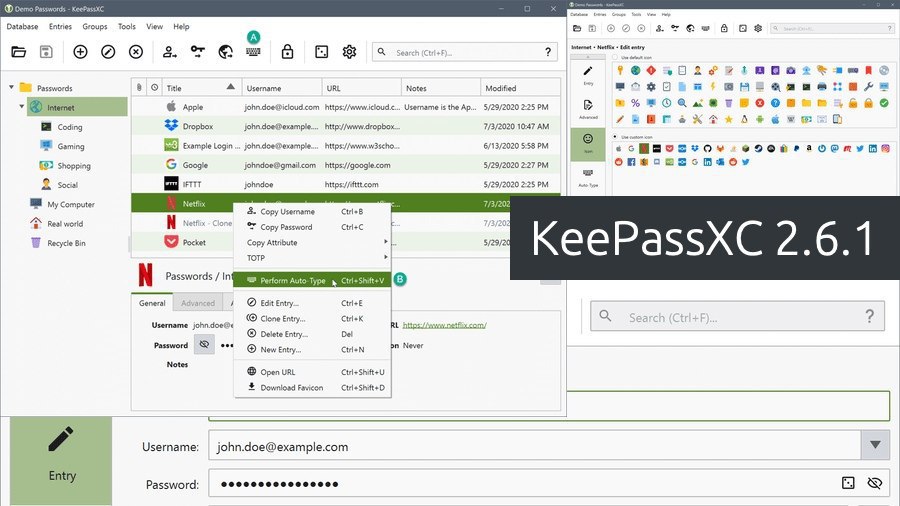Click the search help question mark in main window
Screen dimensions: 900x506
(548, 52)
